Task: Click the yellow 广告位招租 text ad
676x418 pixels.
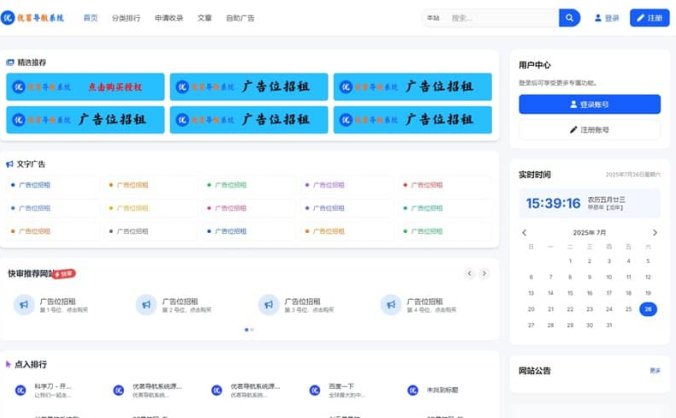Action: click(x=132, y=208)
